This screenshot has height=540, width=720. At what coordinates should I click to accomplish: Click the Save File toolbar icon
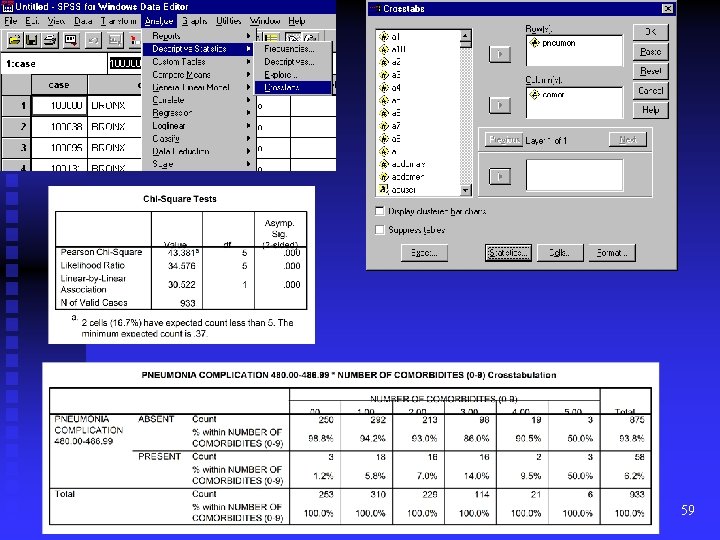click(32, 40)
